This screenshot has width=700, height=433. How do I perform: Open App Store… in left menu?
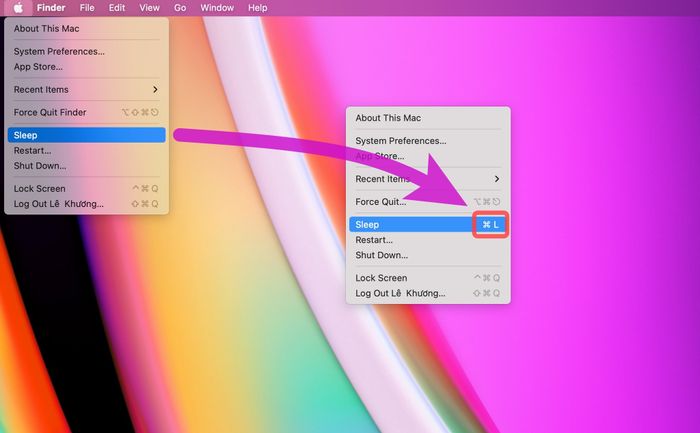tap(87, 67)
